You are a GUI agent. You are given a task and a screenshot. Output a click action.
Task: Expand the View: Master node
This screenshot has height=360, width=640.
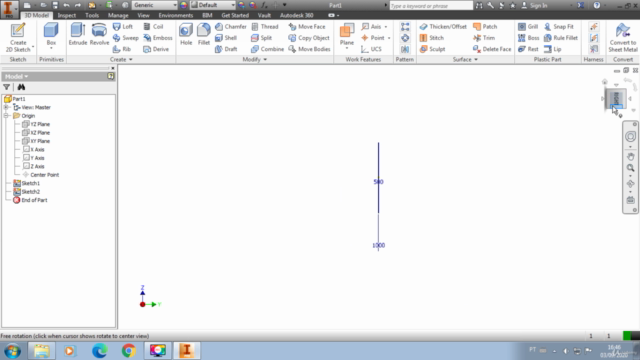point(6,107)
